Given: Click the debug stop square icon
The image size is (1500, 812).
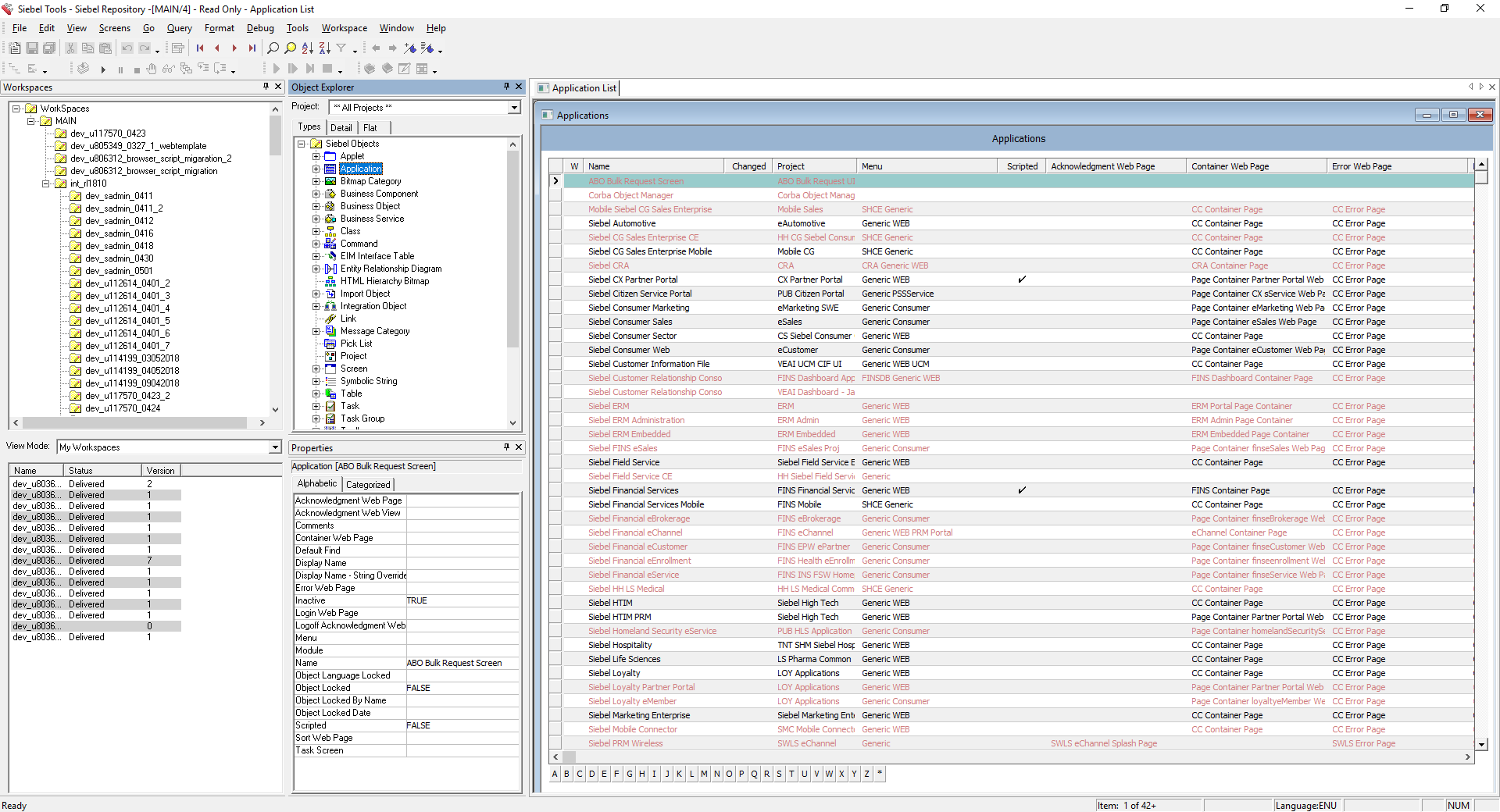Looking at the screenshot, I should 137,69.
